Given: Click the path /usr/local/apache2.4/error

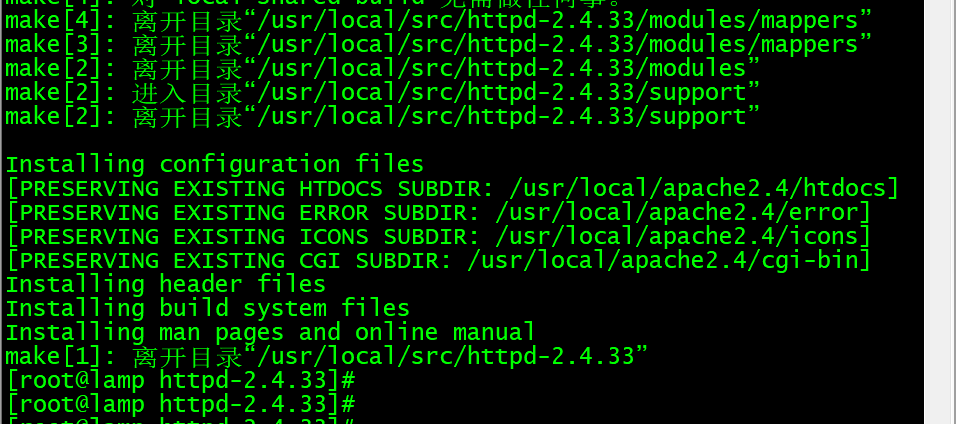Looking at the screenshot, I should [x=676, y=212].
